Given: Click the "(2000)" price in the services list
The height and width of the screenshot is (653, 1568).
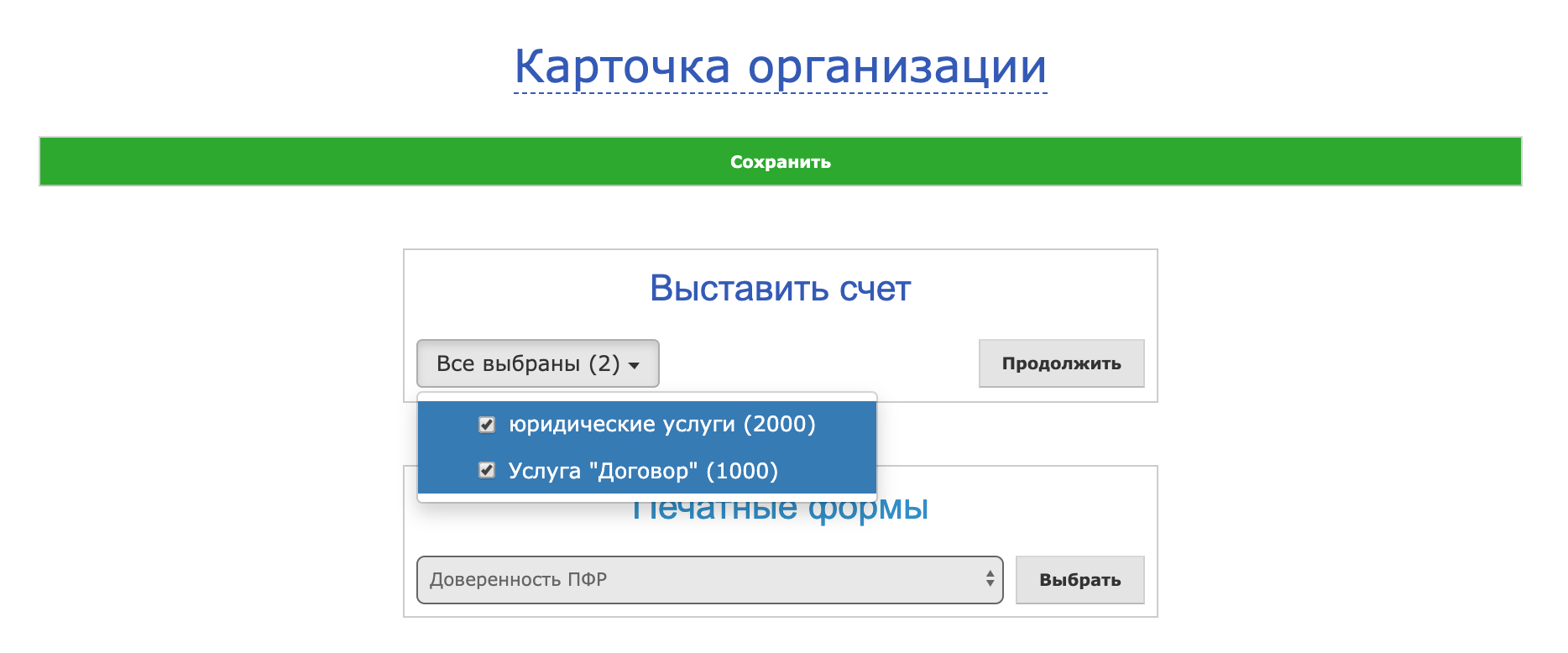Looking at the screenshot, I should point(780,425).
